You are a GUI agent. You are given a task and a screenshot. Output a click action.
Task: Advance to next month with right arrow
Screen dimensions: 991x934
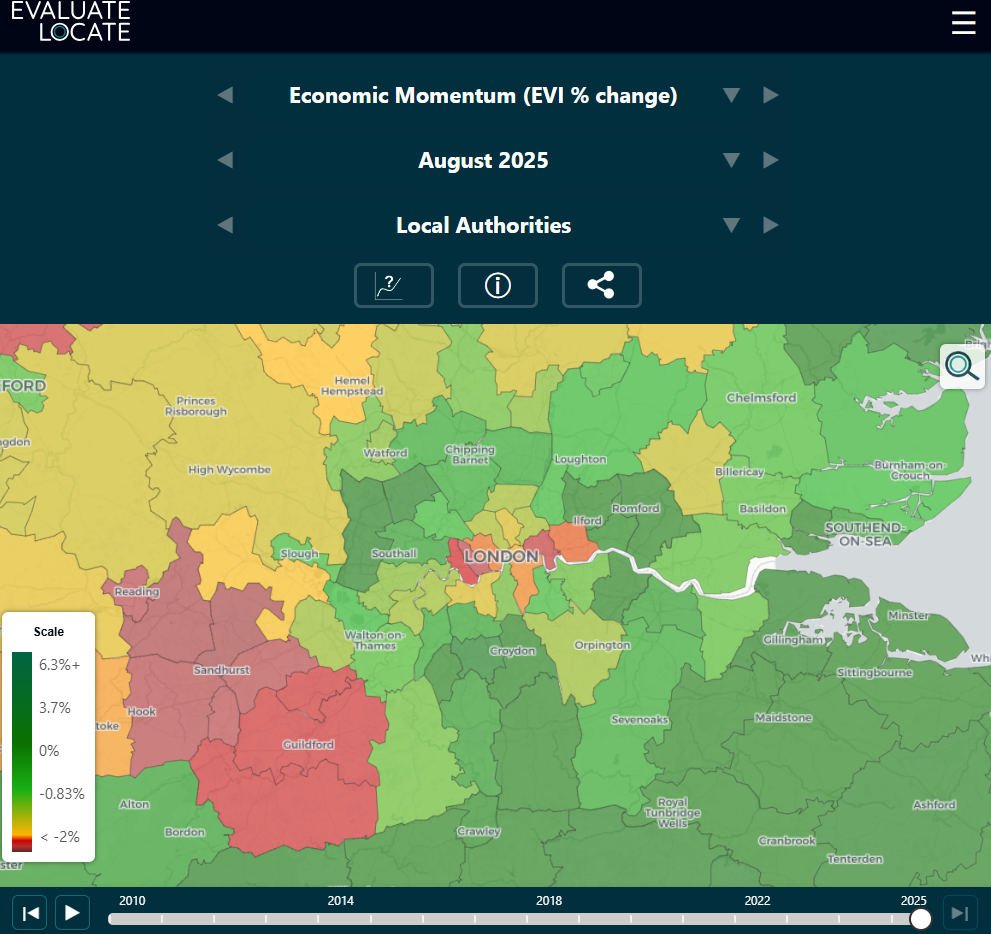click(x=771, y=160)
